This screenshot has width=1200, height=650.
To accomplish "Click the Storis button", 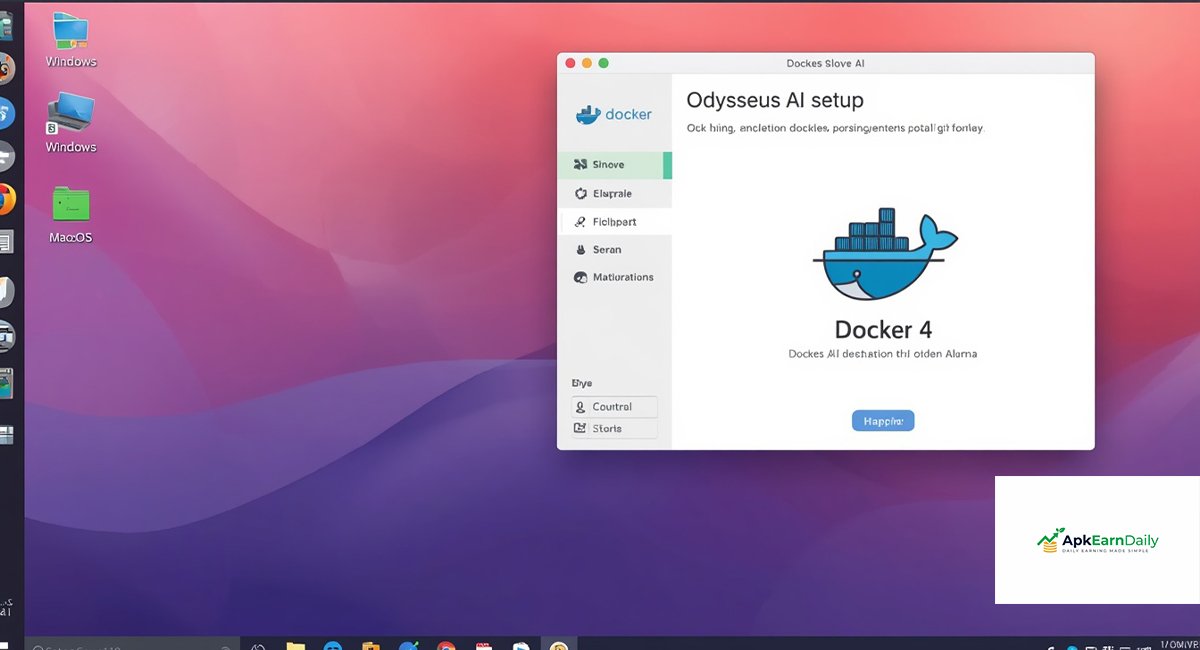I will click(x=614, y=428).
